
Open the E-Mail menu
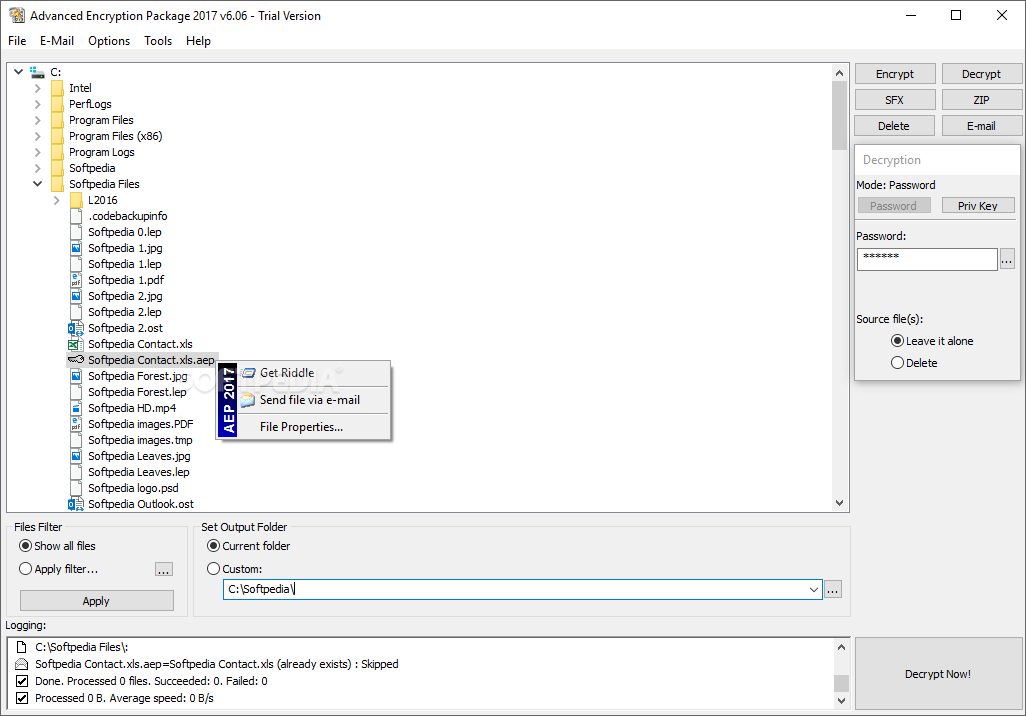[x=57, y=41]
